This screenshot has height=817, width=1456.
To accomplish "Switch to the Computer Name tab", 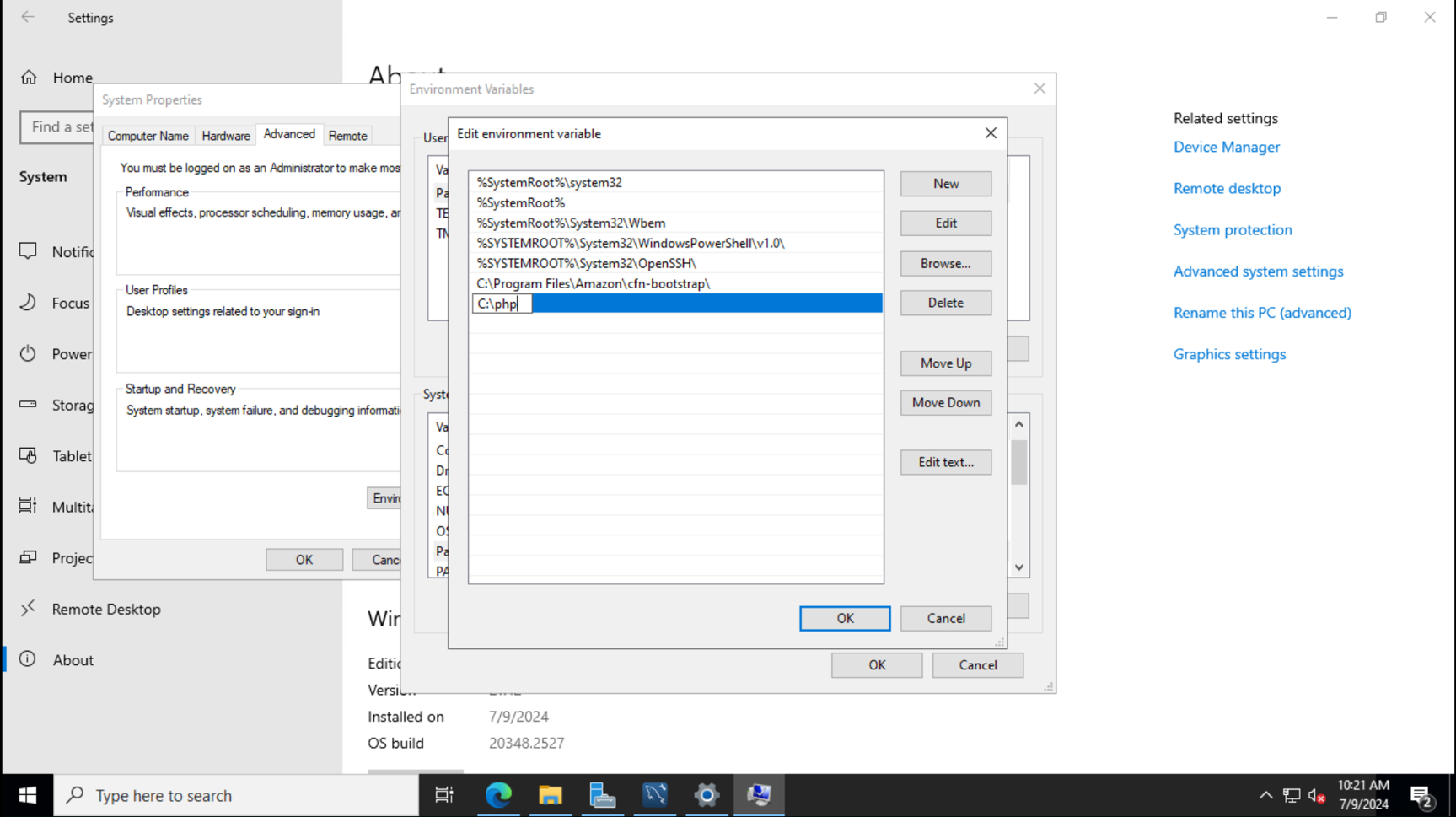I will 148,135.
